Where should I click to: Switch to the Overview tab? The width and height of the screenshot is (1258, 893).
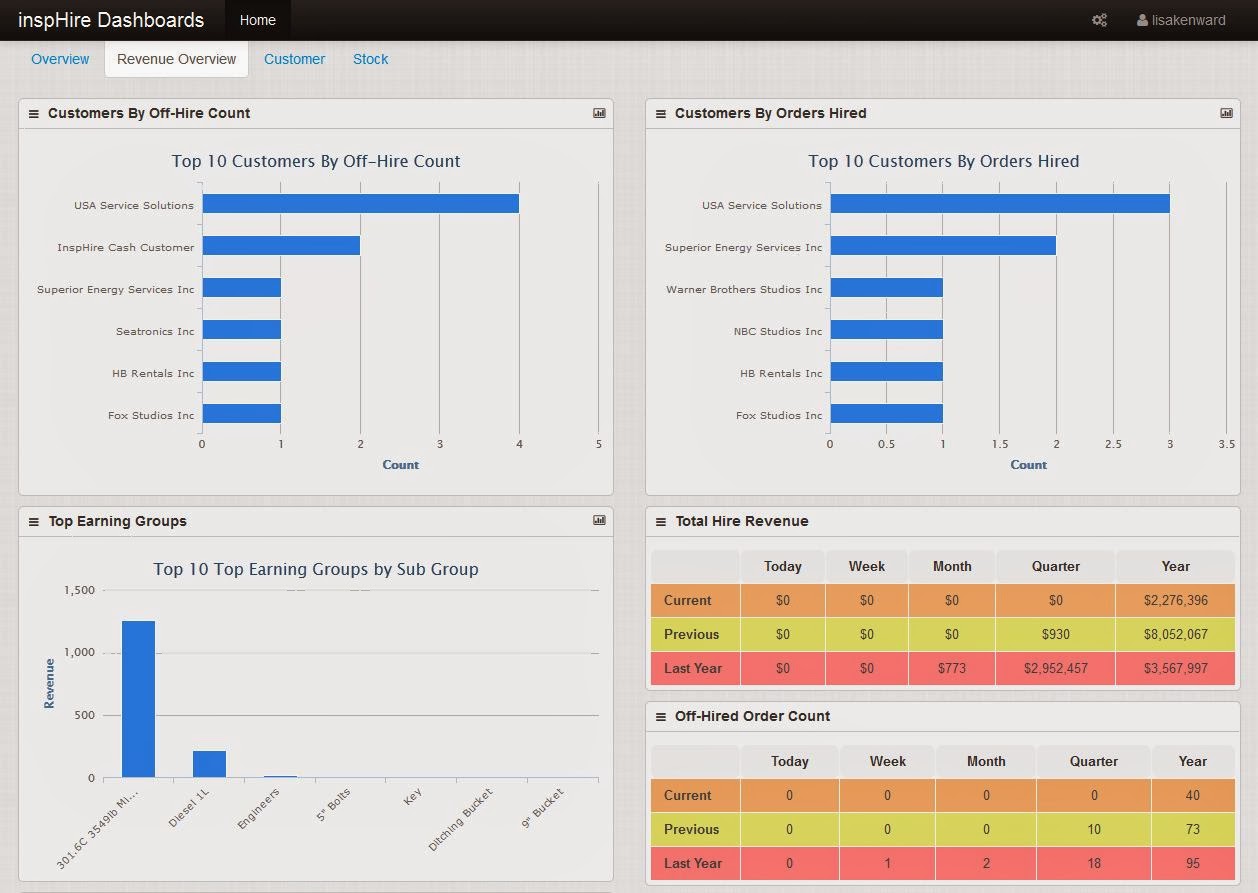(x=60, y=59)
